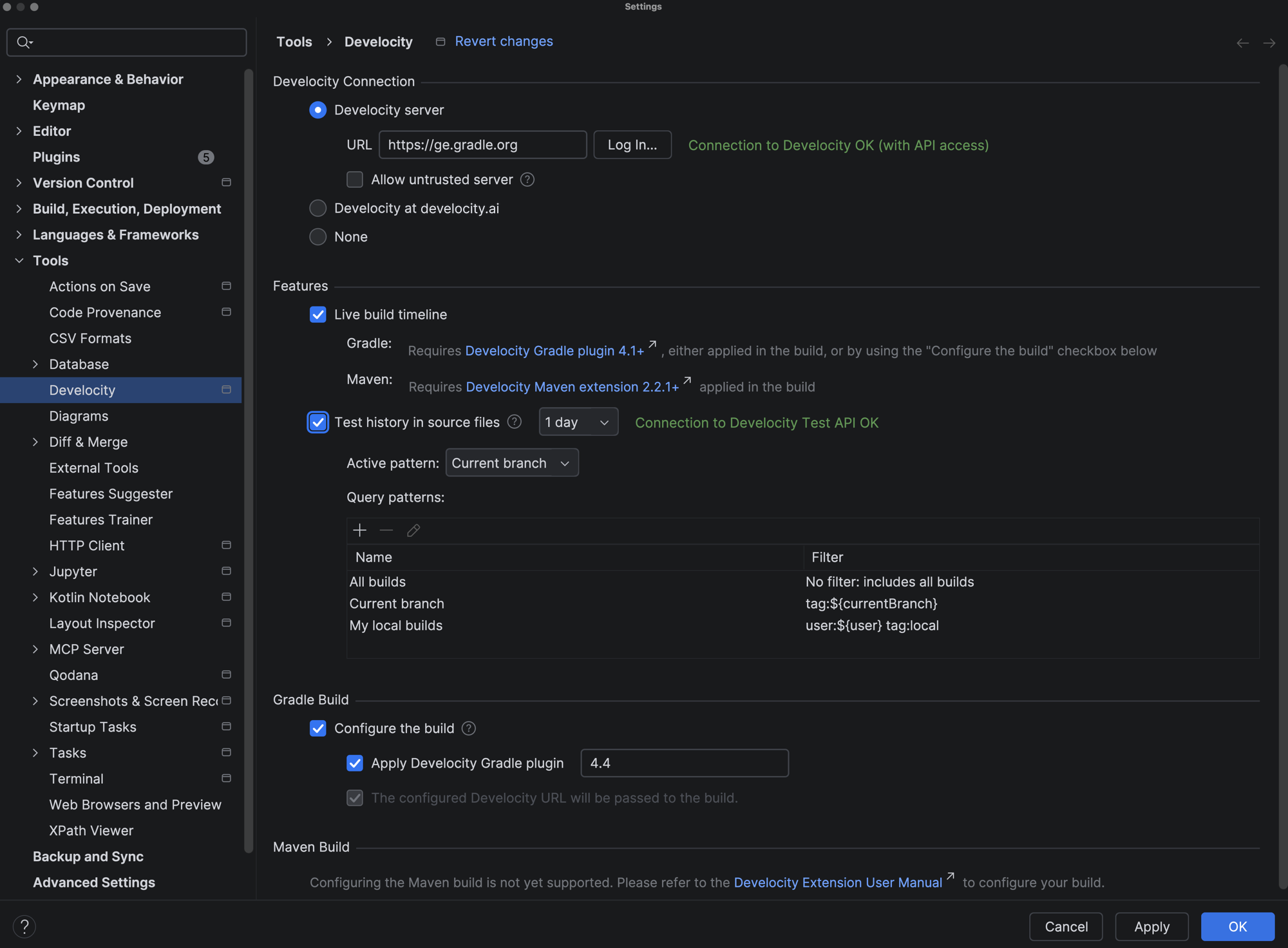This screenshot has width=1288, height=948.
Task: Expand the Diff & Merge node
Action: coord(35,442)
